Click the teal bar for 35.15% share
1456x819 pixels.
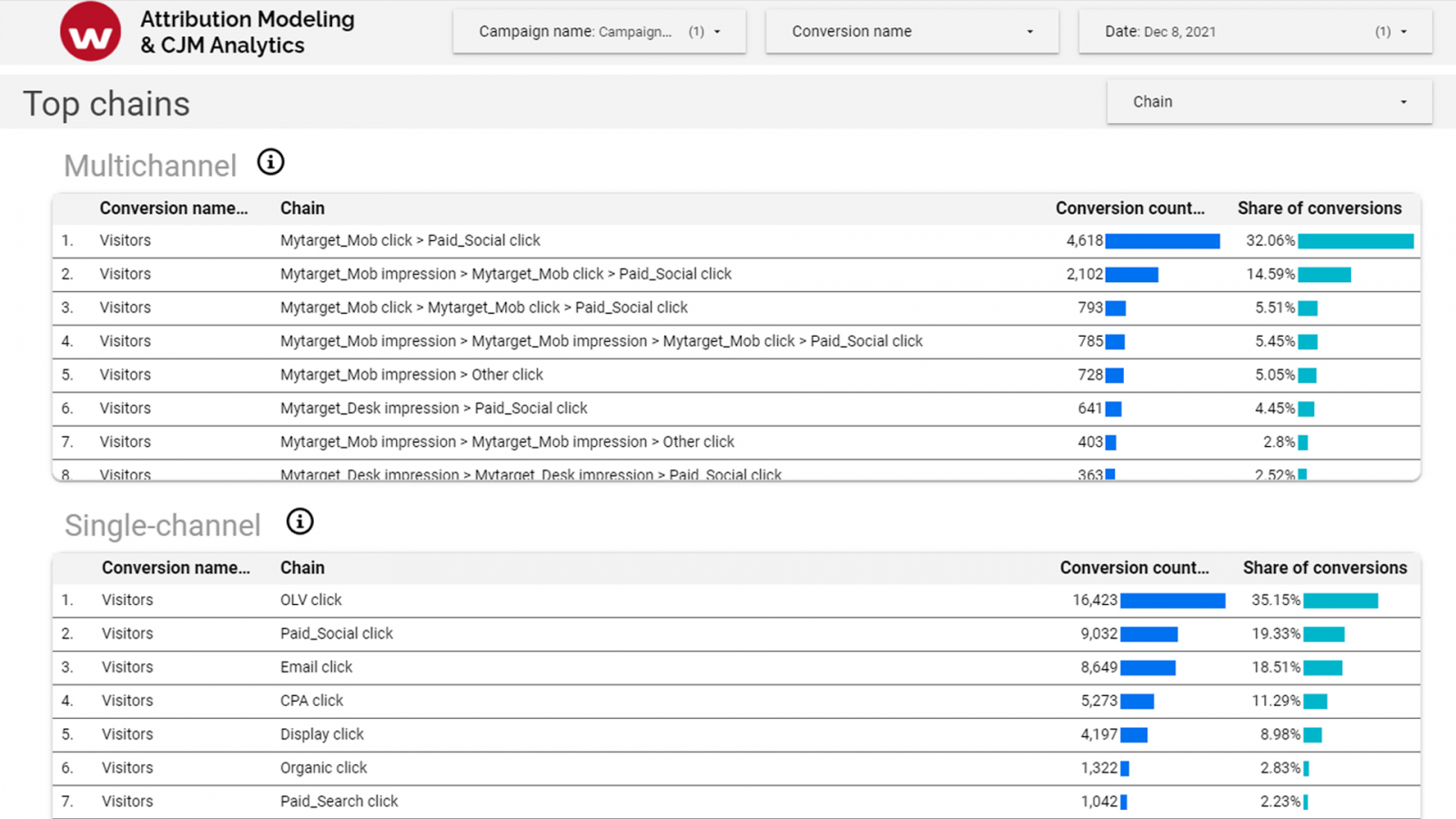click(x=1340, y=601)
